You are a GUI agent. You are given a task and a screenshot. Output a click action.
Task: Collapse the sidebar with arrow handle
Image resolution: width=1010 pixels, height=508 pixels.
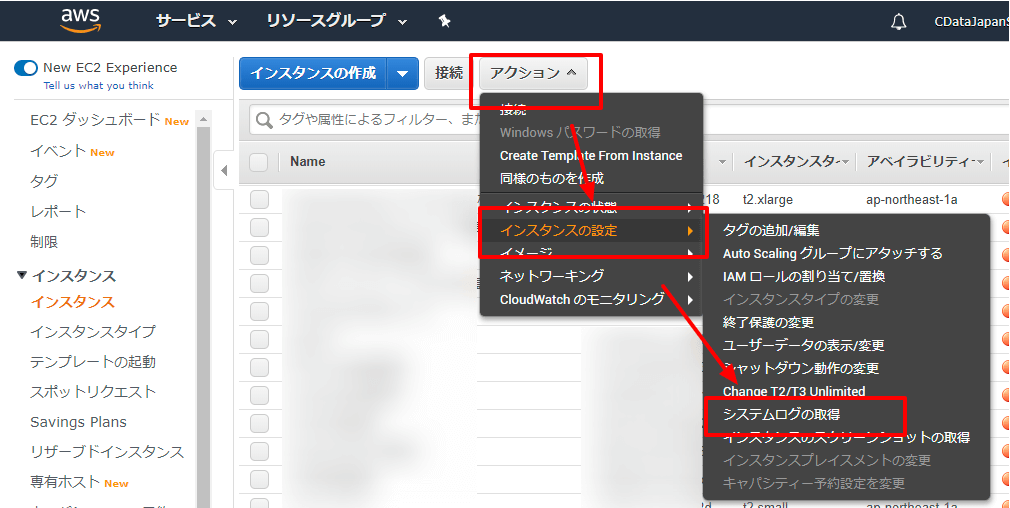point(224,171)
